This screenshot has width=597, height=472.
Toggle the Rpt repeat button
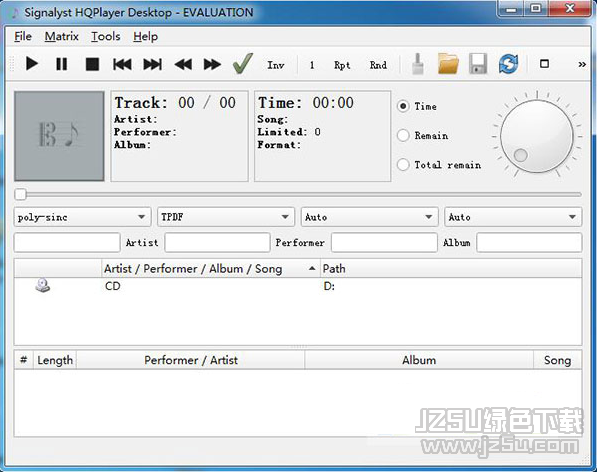[x=342, y=65]
